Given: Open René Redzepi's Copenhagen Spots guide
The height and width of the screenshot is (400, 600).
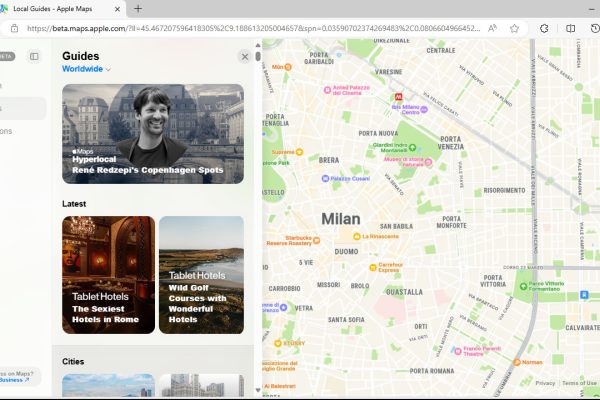Looking at the screenshot, I should [x=153, y=134].
